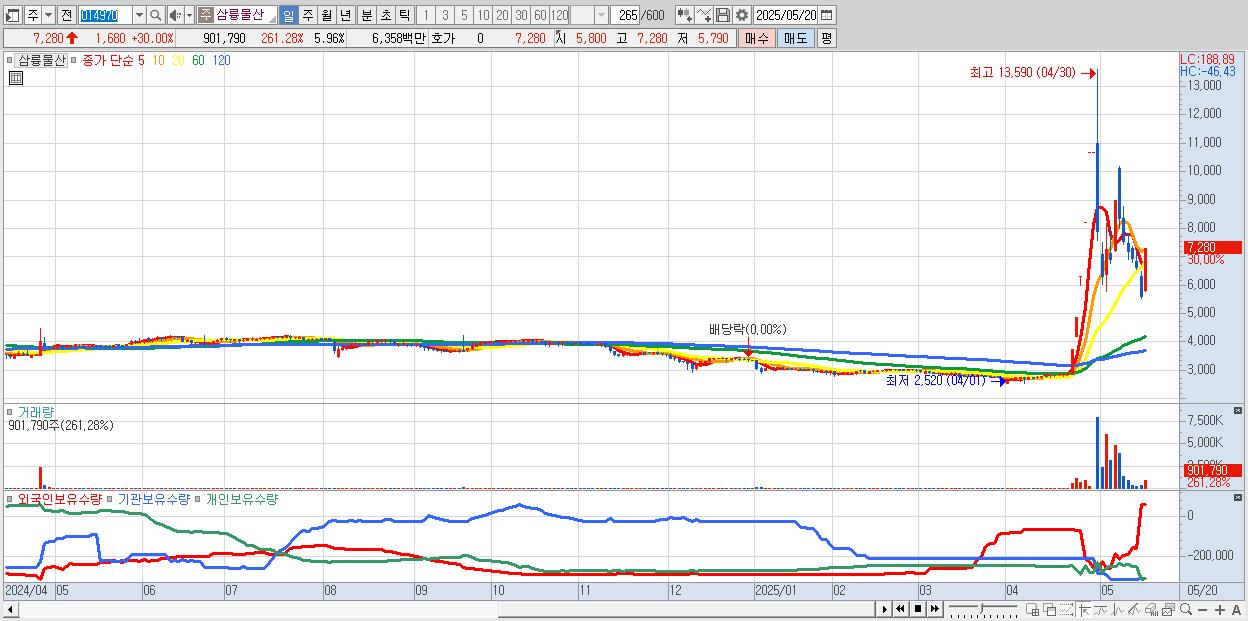Adjust the zoom range slider at the bottom
Viewport: 1248px width, 621px height.
[983, 609]
